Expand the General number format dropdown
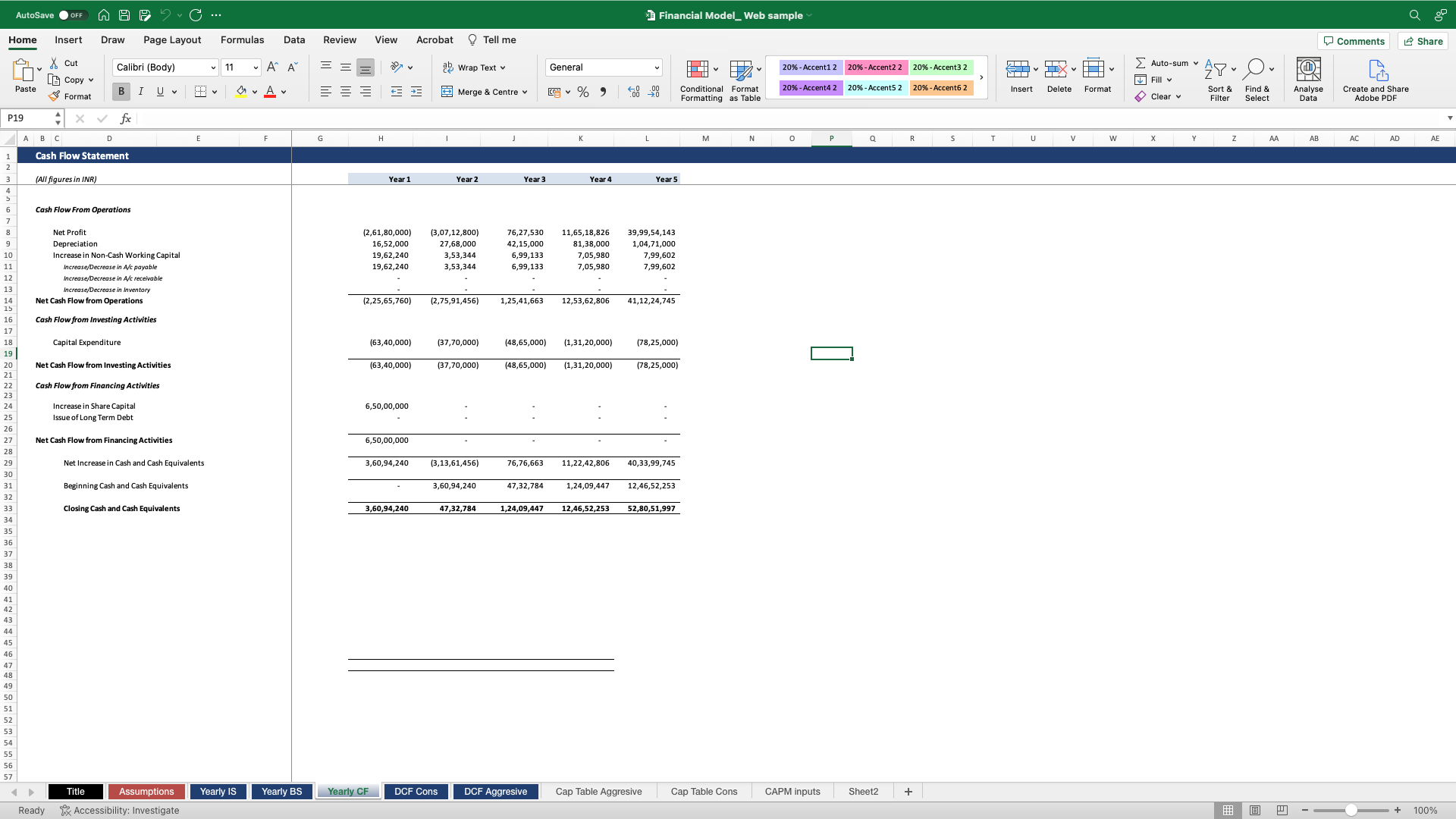 [x=657, y=67]
